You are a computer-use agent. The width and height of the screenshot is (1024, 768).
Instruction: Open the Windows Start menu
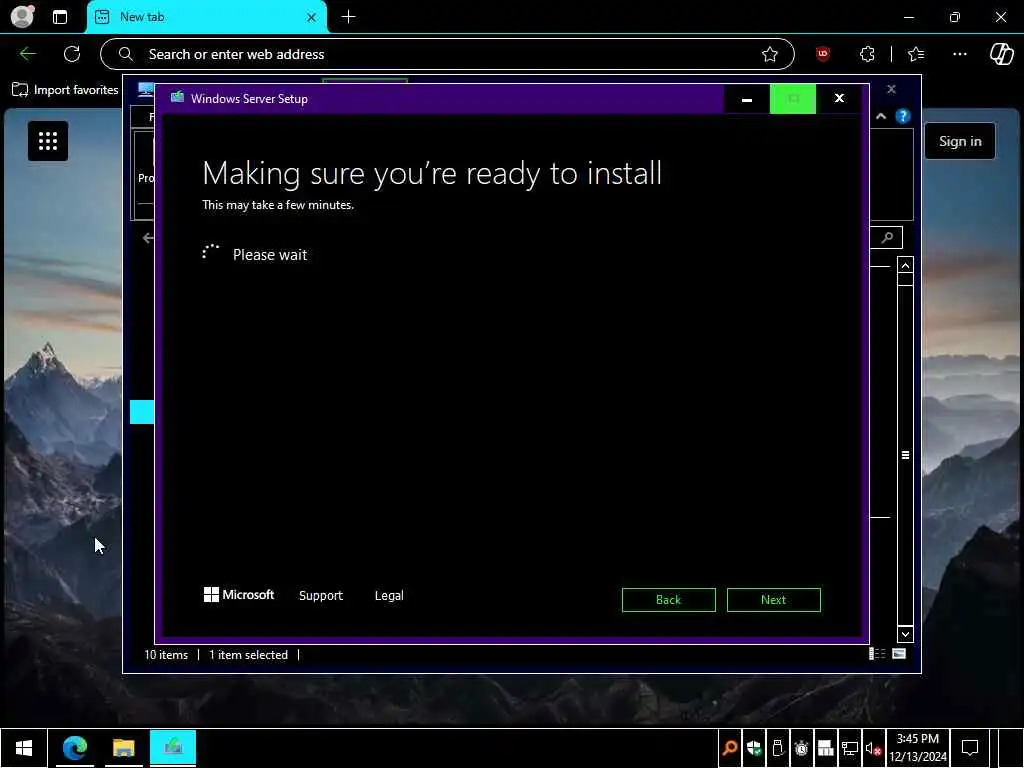click(24, 748)
